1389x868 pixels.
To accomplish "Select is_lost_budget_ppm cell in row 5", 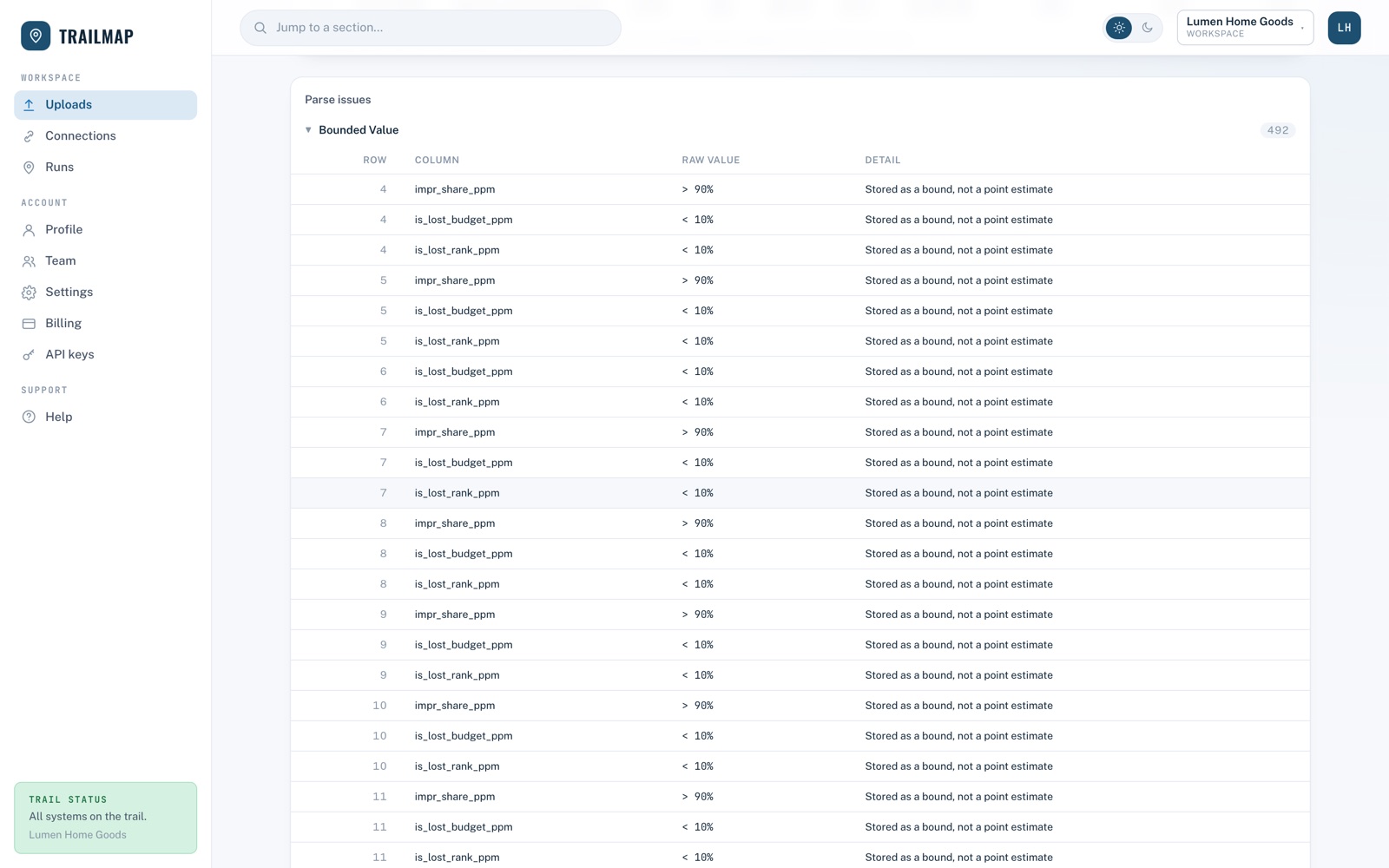I will point(464,311).
